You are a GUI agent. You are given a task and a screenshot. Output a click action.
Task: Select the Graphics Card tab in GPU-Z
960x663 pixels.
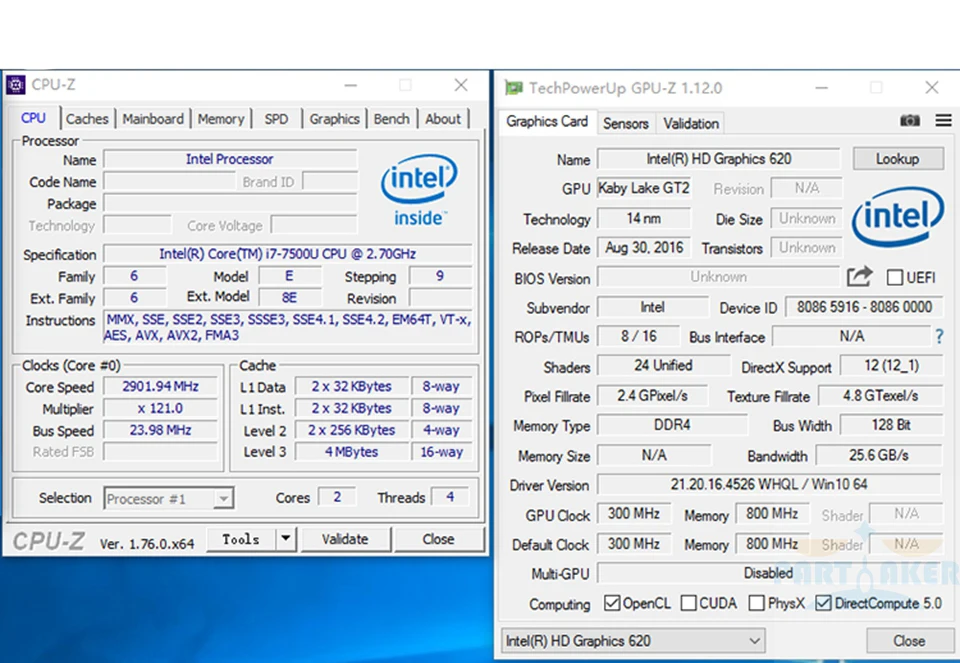click(547, 122)
